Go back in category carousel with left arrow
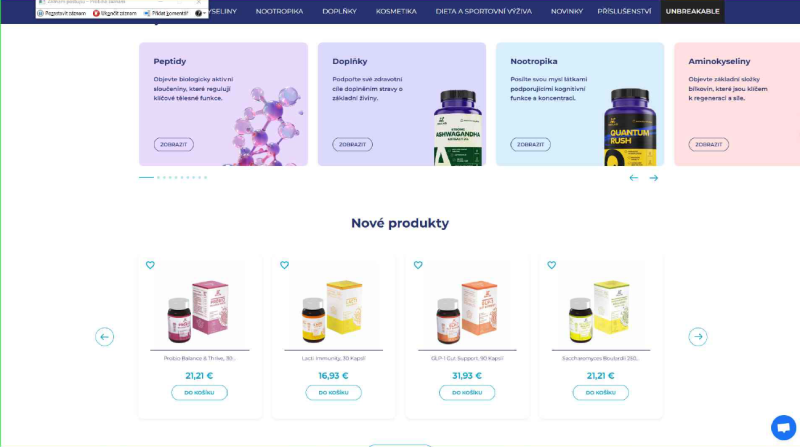The width and height of the screenshot is (800, 447). point(634,178)
